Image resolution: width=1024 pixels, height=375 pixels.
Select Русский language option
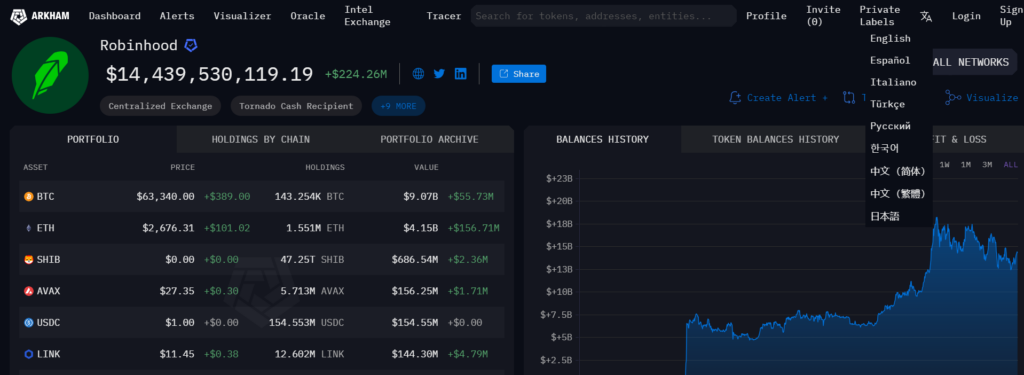(890, 126)
